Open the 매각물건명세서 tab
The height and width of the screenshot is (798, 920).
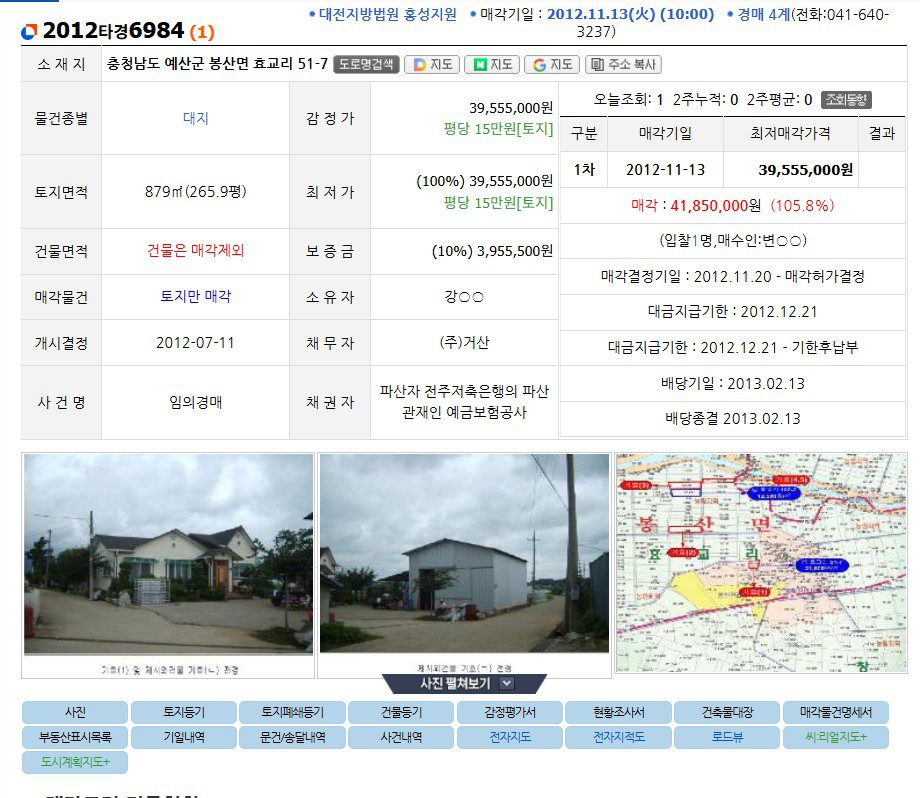pyautogui.click(x=835, y=713)
